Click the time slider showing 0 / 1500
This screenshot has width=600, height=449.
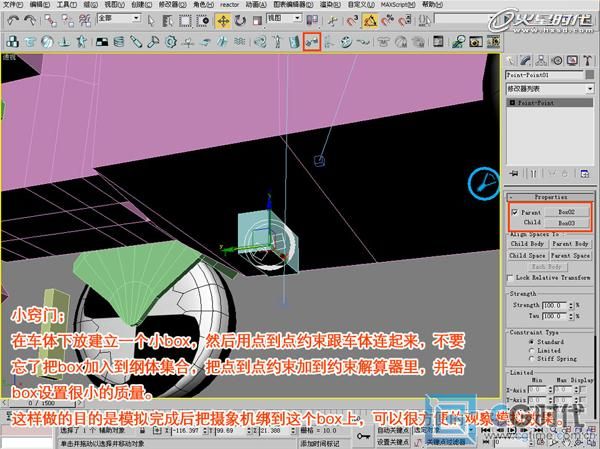pyautogui.click(x=41, y=403)
